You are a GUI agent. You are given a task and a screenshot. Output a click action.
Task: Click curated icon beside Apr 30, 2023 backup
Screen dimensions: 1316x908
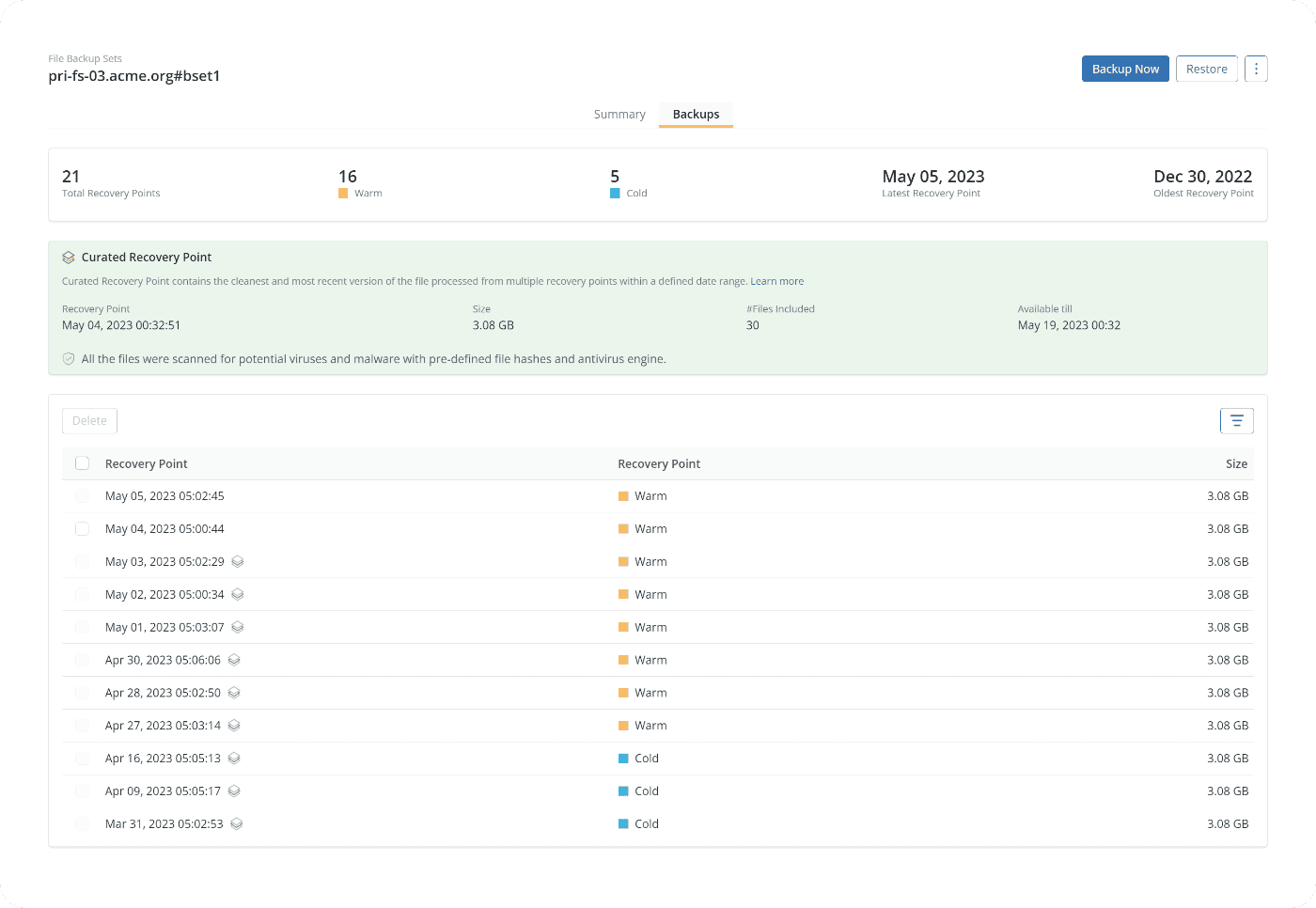[x=234, y=661]
